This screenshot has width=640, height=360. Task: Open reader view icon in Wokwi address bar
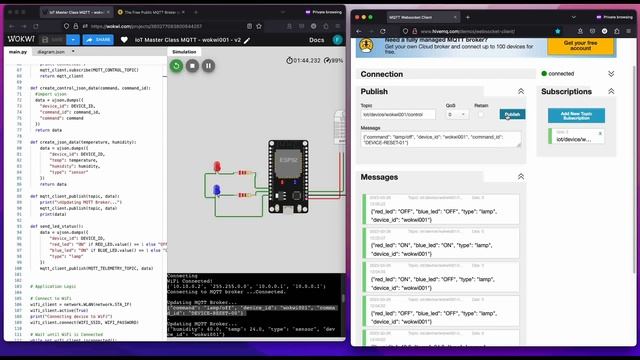[x=249, y=26]
